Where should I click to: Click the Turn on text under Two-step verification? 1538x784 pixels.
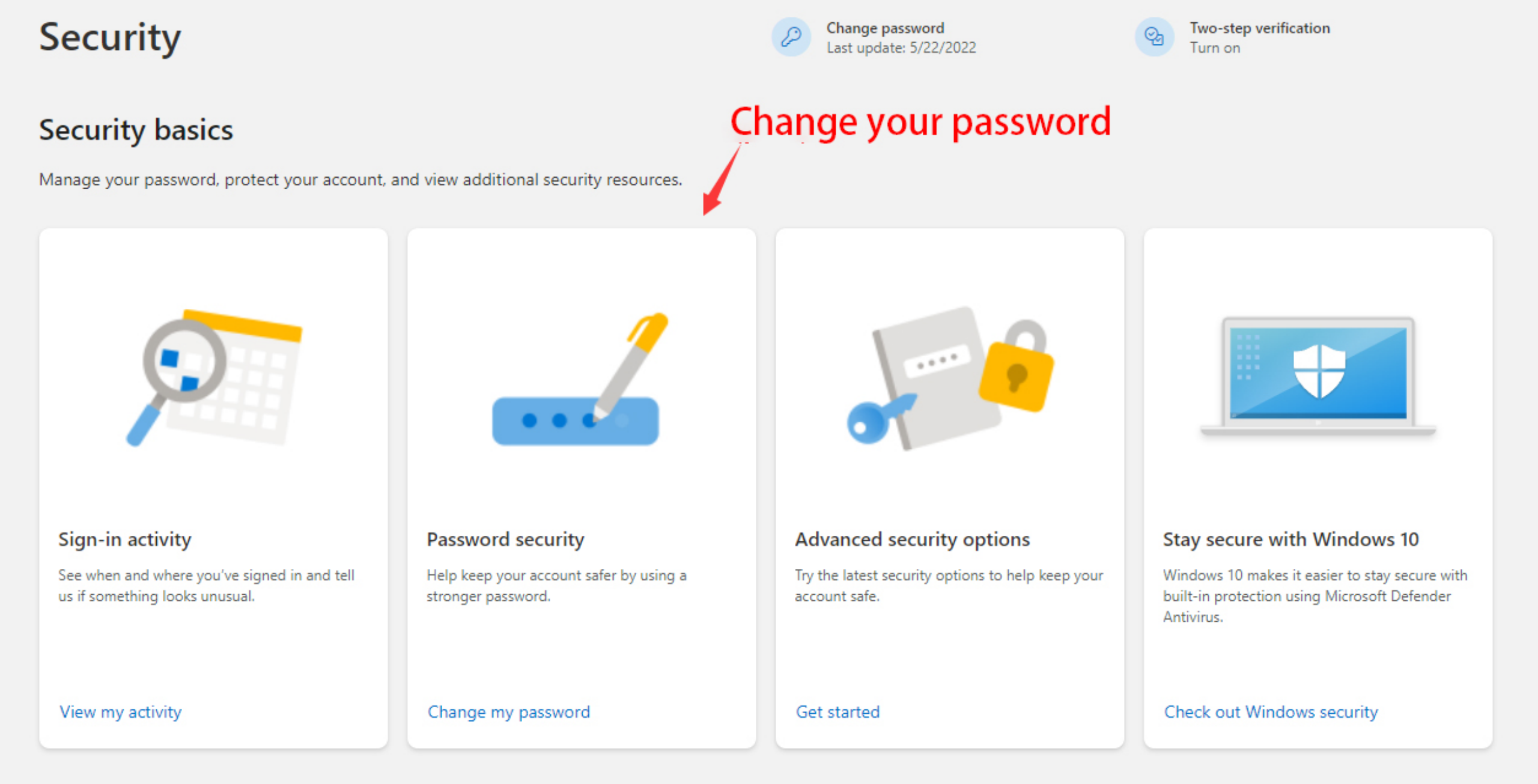1215,48
